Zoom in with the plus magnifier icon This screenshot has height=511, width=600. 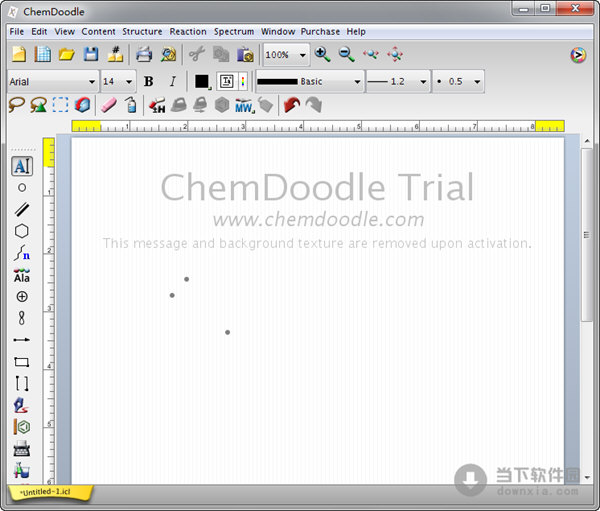[x=322, y=54]
